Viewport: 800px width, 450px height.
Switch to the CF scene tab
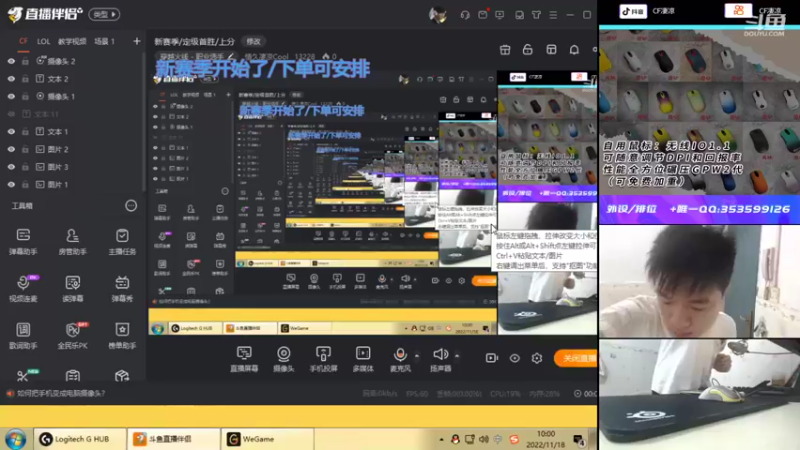[23, 41]
